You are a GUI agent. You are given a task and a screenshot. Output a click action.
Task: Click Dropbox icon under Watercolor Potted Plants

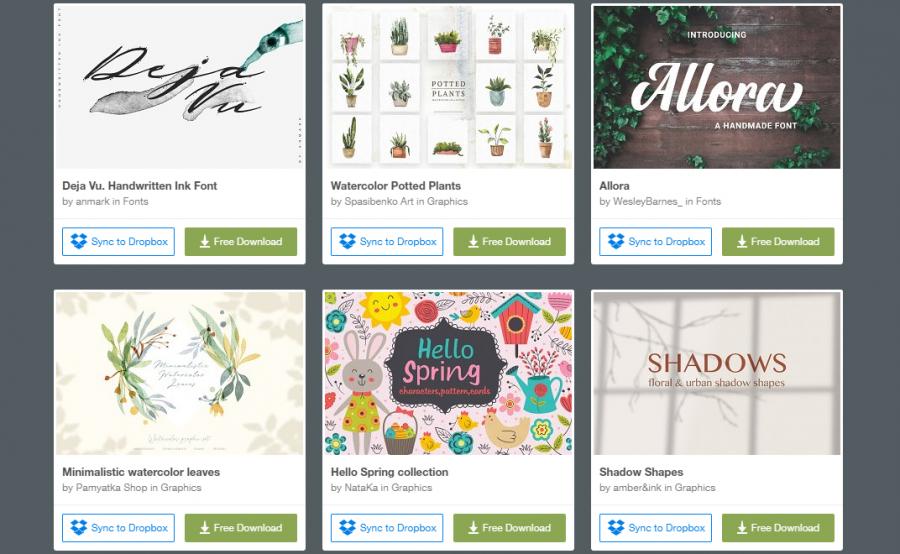tap(347, 242)
